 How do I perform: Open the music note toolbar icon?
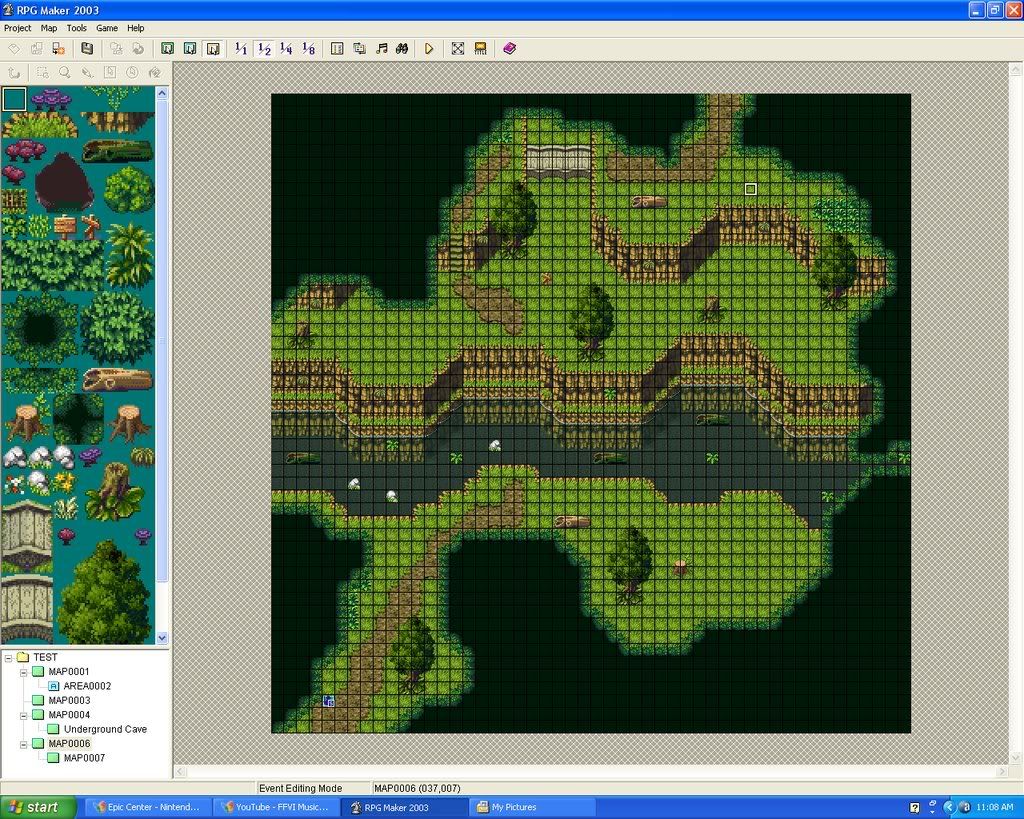tap(381, 48)
